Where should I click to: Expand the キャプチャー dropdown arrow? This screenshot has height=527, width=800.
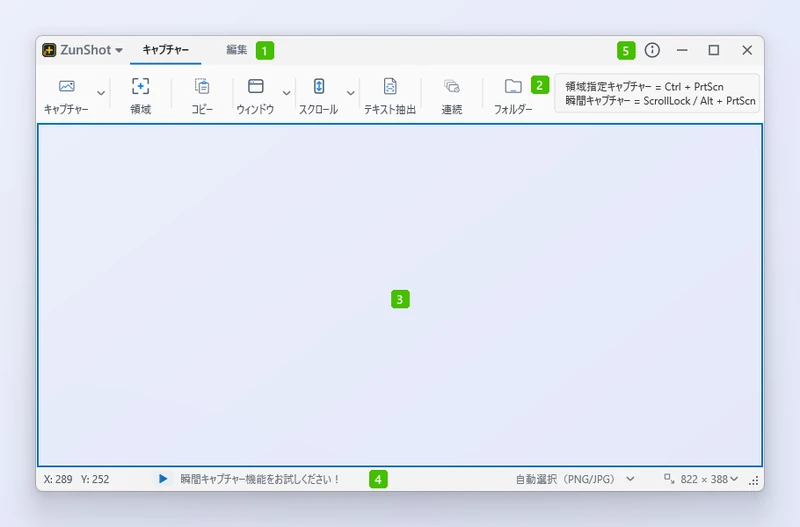(101, 93)
